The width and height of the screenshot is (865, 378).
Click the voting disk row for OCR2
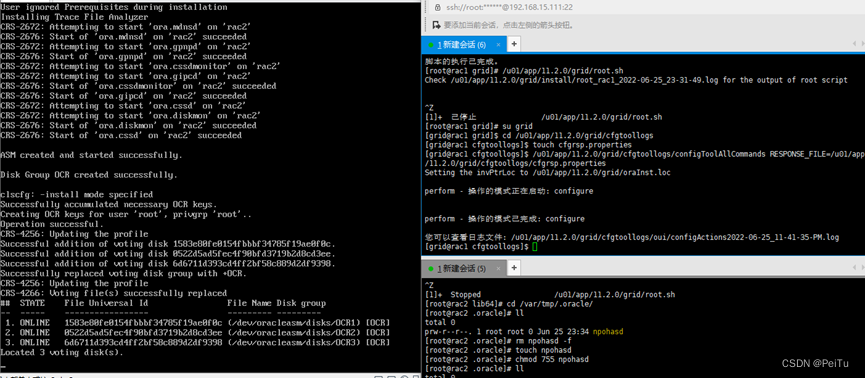[x=195, y=333]
